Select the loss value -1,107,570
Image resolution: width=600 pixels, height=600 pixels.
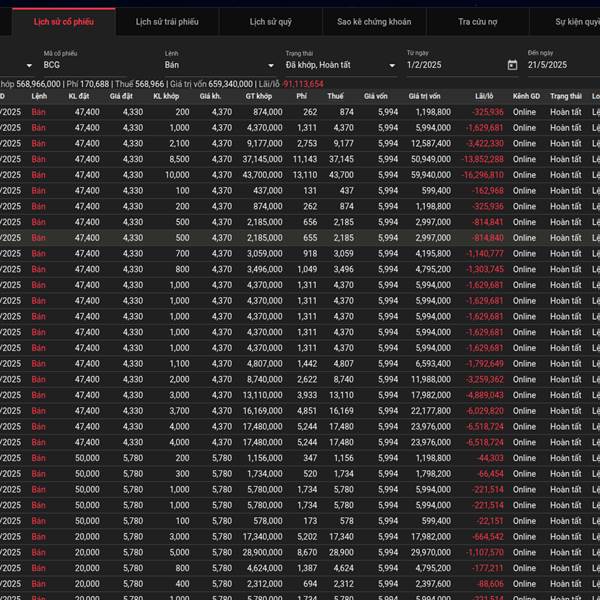[484, 552]
